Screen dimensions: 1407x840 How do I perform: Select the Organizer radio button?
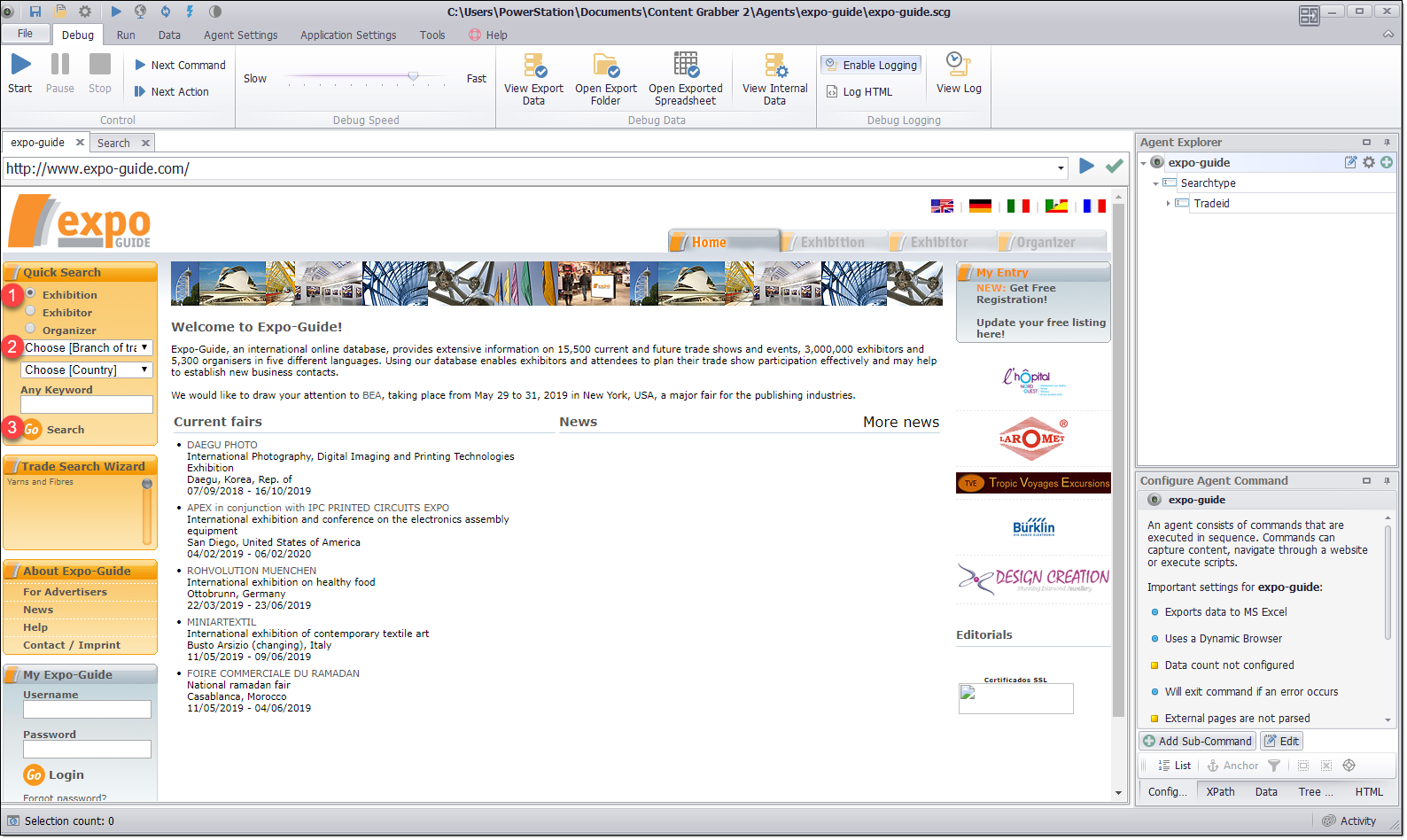point(31,329)
